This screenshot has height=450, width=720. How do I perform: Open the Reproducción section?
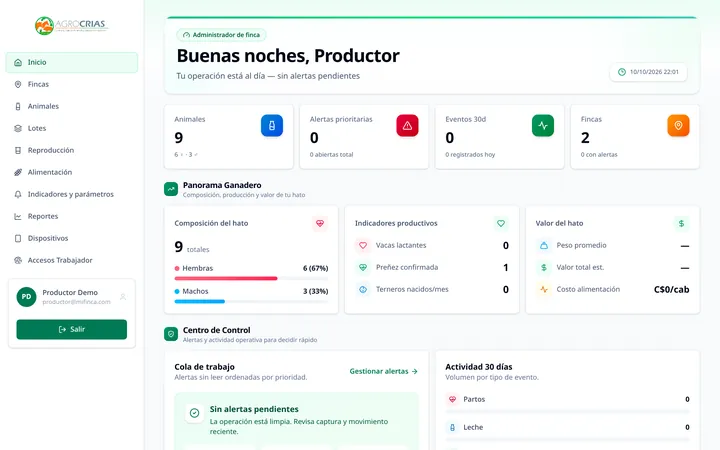tap(72, 151)
